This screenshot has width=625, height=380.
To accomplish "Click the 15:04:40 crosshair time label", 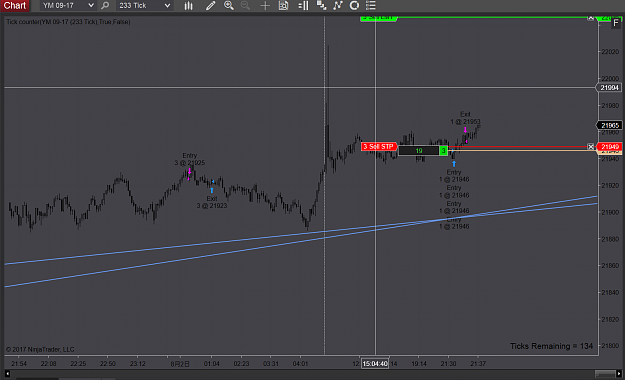I will point(375,364).
